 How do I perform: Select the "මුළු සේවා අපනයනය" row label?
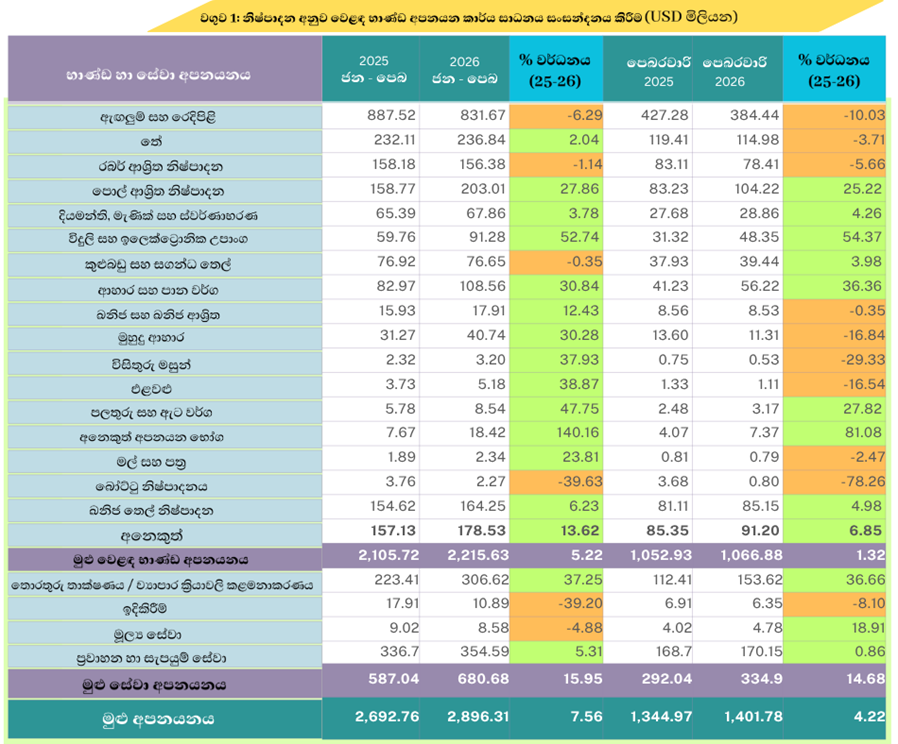pyautogui.click(x=165, y=685)
